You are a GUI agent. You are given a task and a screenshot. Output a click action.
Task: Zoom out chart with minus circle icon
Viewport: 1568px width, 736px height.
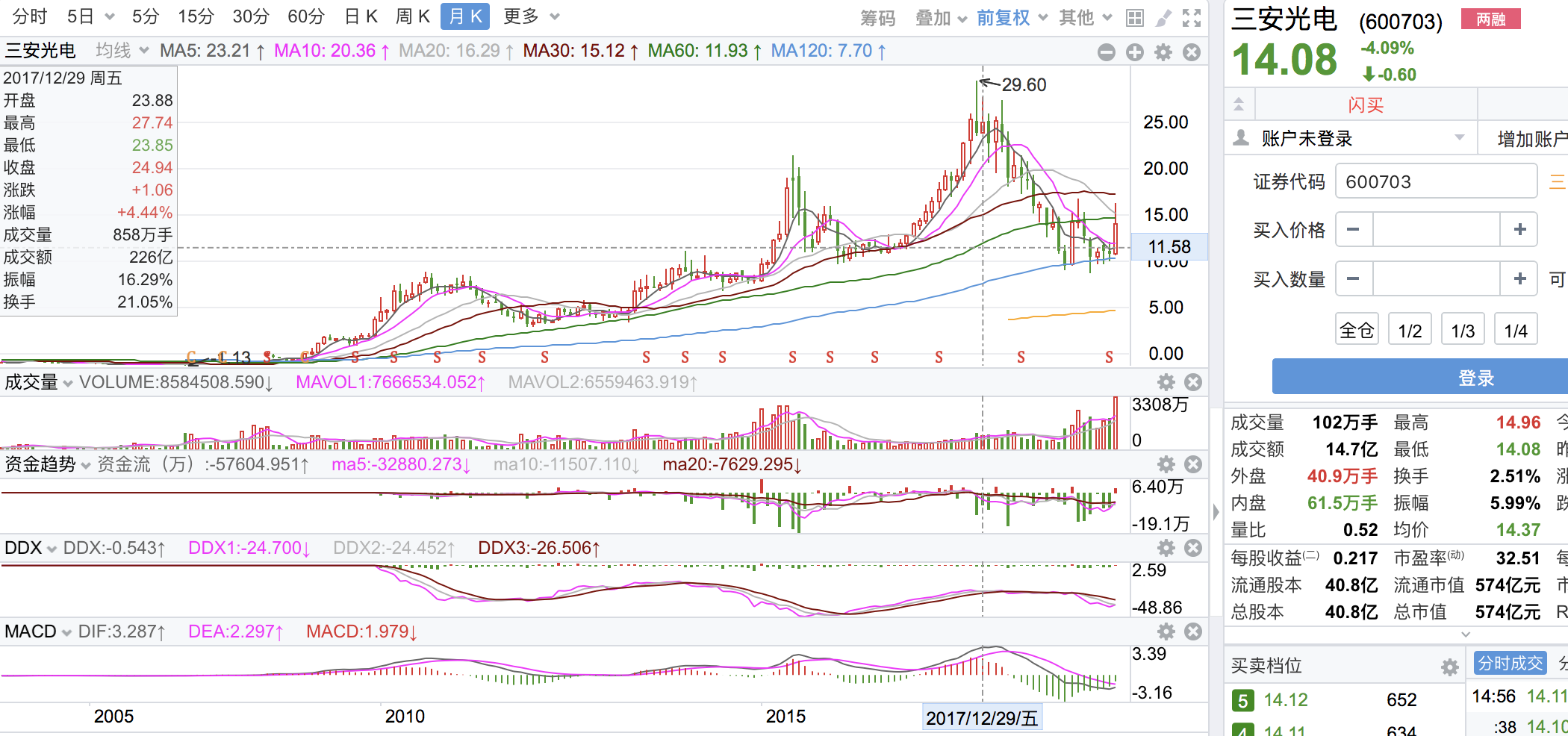coord(1107,52)
